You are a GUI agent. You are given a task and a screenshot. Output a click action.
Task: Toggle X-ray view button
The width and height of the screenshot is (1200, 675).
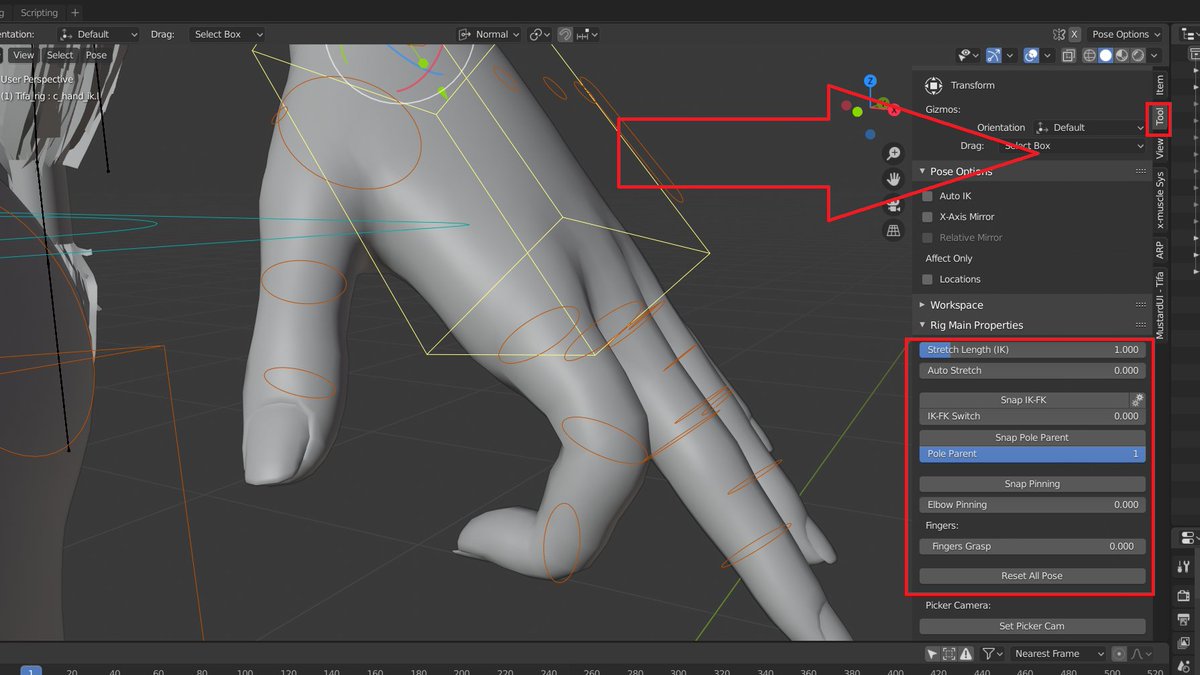click(x=1068, y=56)
